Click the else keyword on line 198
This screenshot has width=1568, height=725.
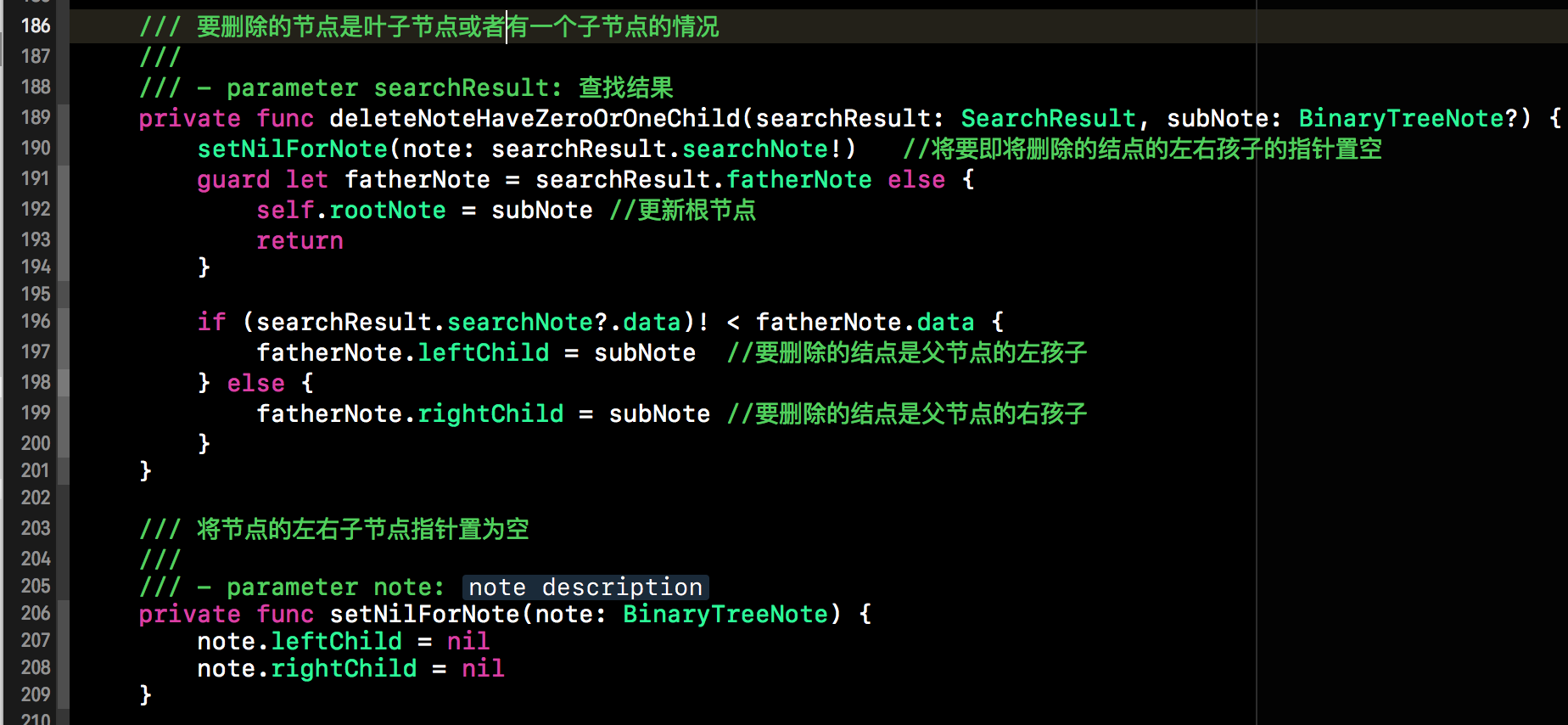255,383
